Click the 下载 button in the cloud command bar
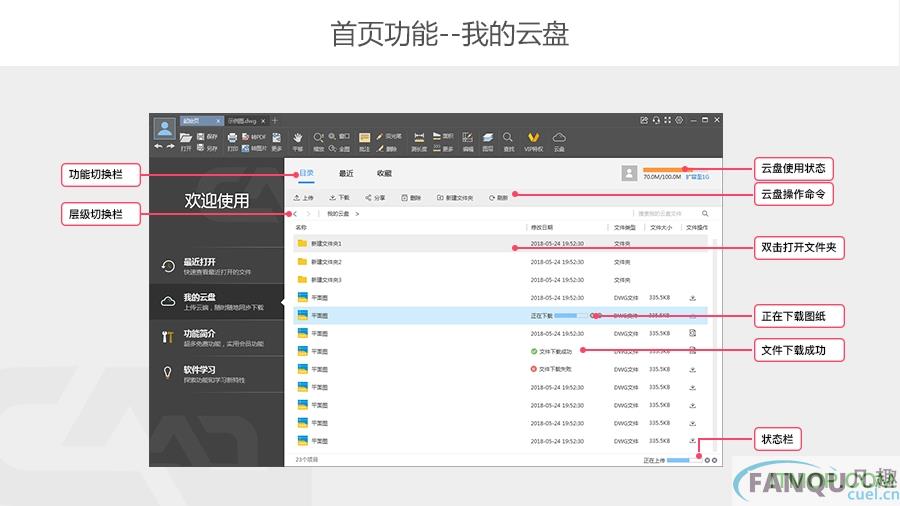 (339, 197)
